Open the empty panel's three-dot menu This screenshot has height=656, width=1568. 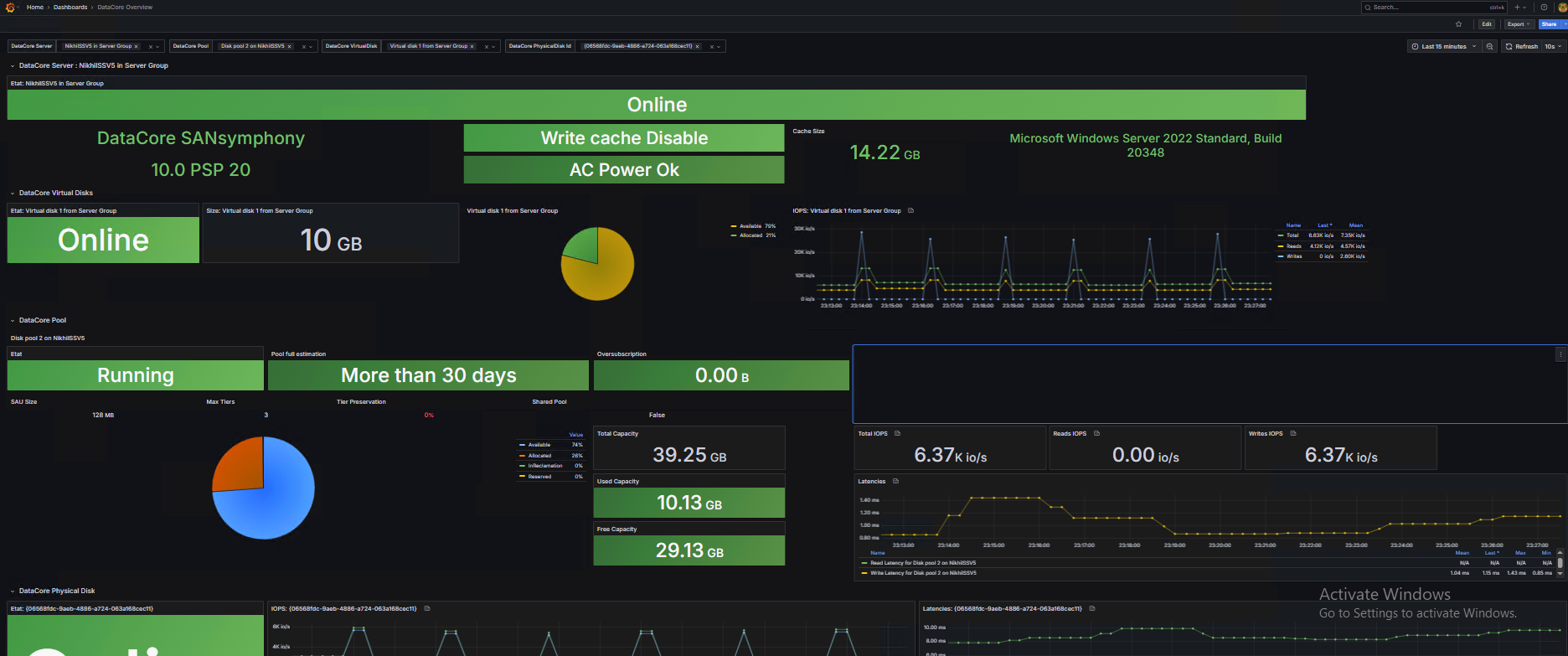click(1560, 354)
